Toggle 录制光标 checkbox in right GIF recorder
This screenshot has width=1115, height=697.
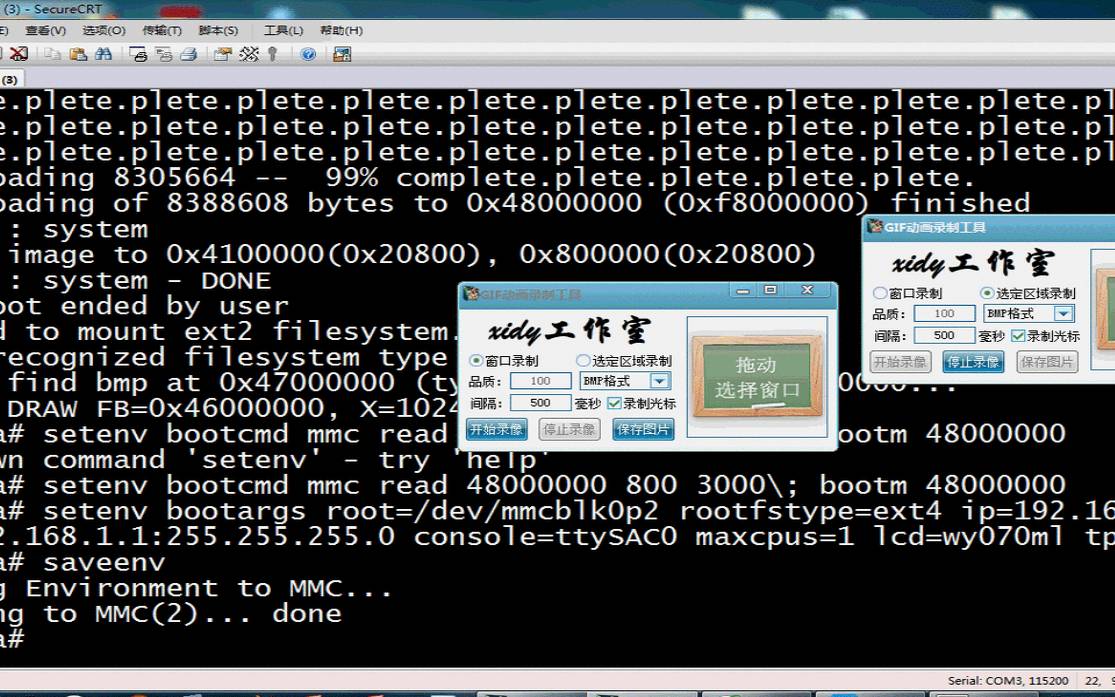tap(1018, 336)
